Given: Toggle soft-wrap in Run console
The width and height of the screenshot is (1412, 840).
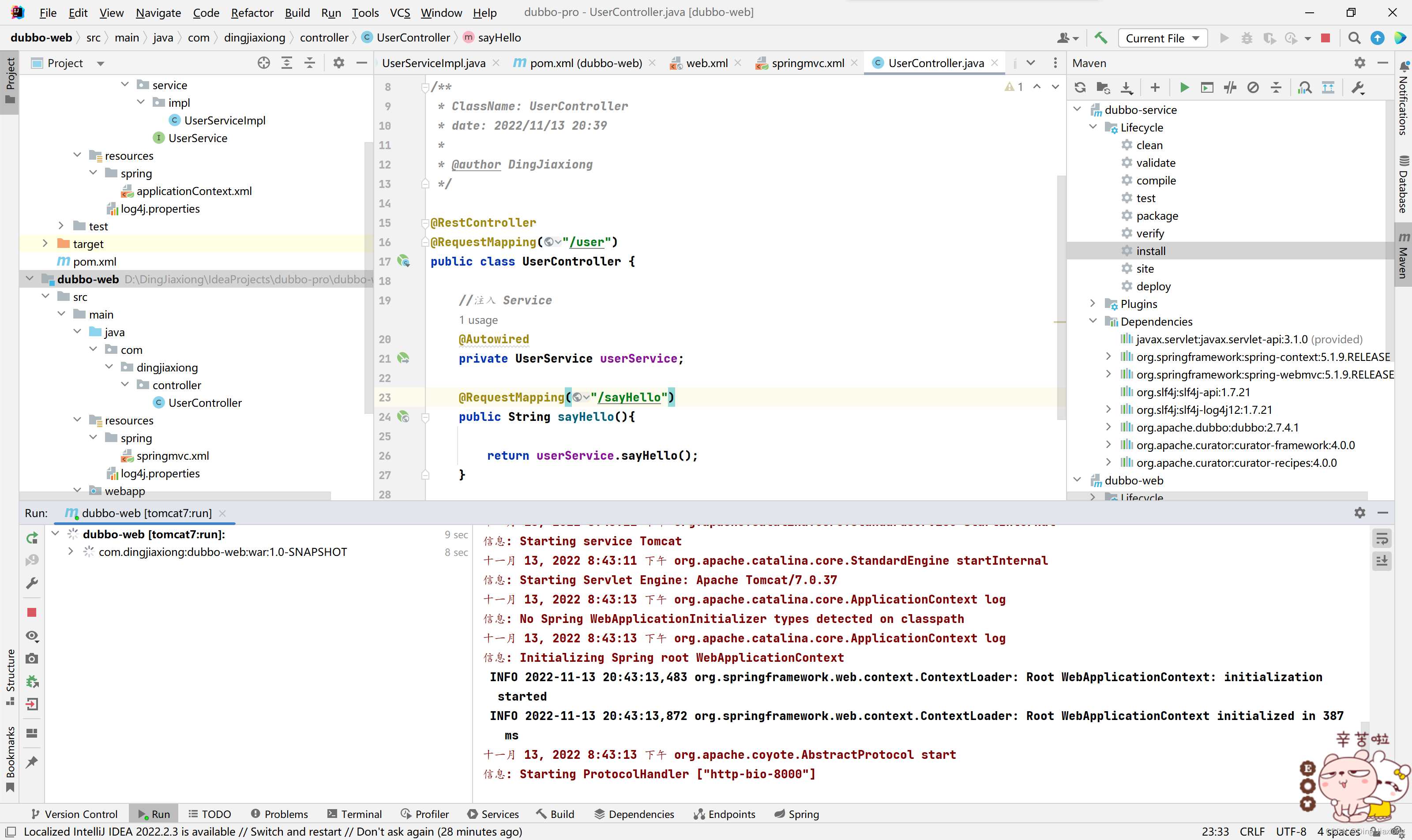Looking at the screenshot, I should 1382,538.
